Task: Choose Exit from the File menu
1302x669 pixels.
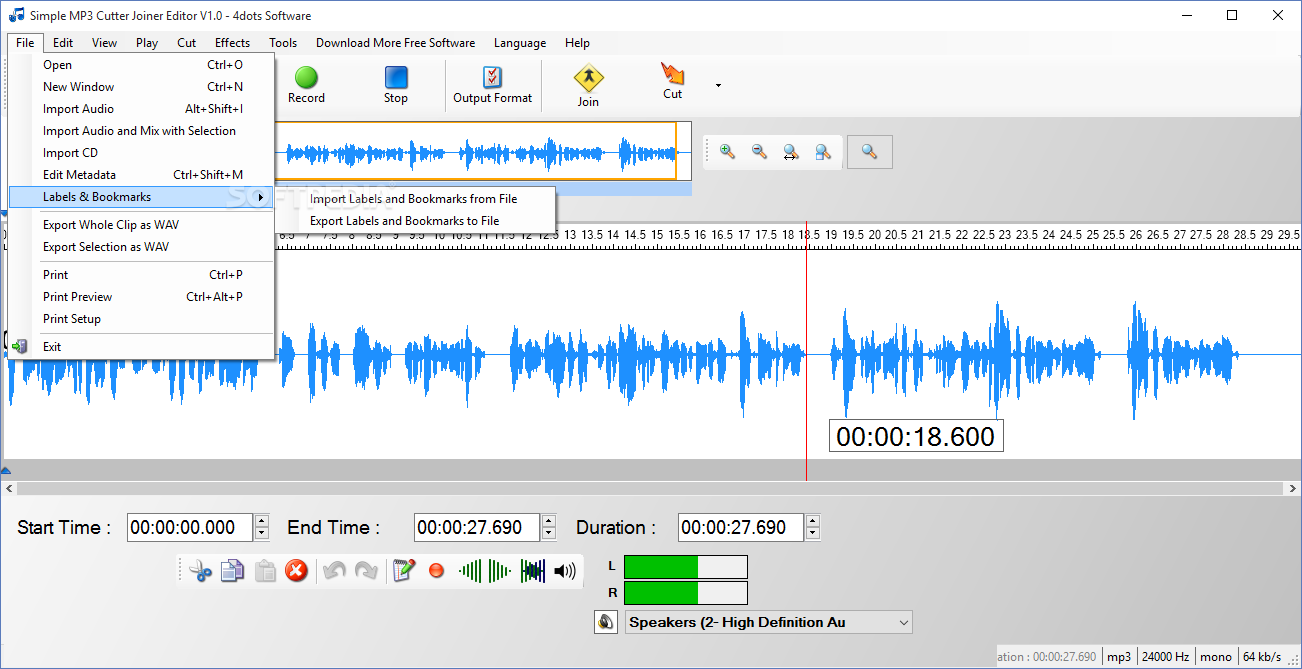Action: 141,347
